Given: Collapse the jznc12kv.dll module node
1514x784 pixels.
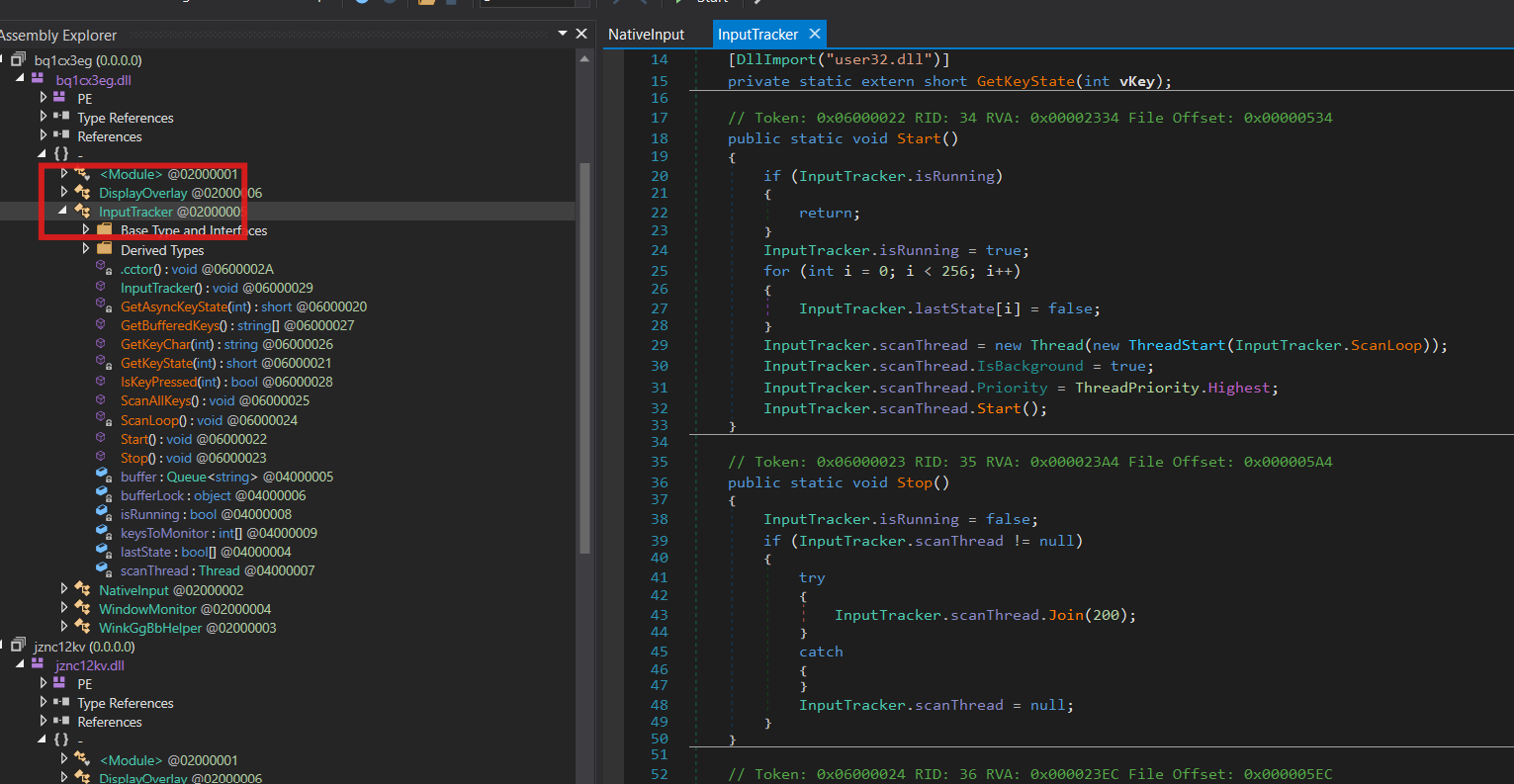Looking at the screenshot, I should click(x=21, y=665).
